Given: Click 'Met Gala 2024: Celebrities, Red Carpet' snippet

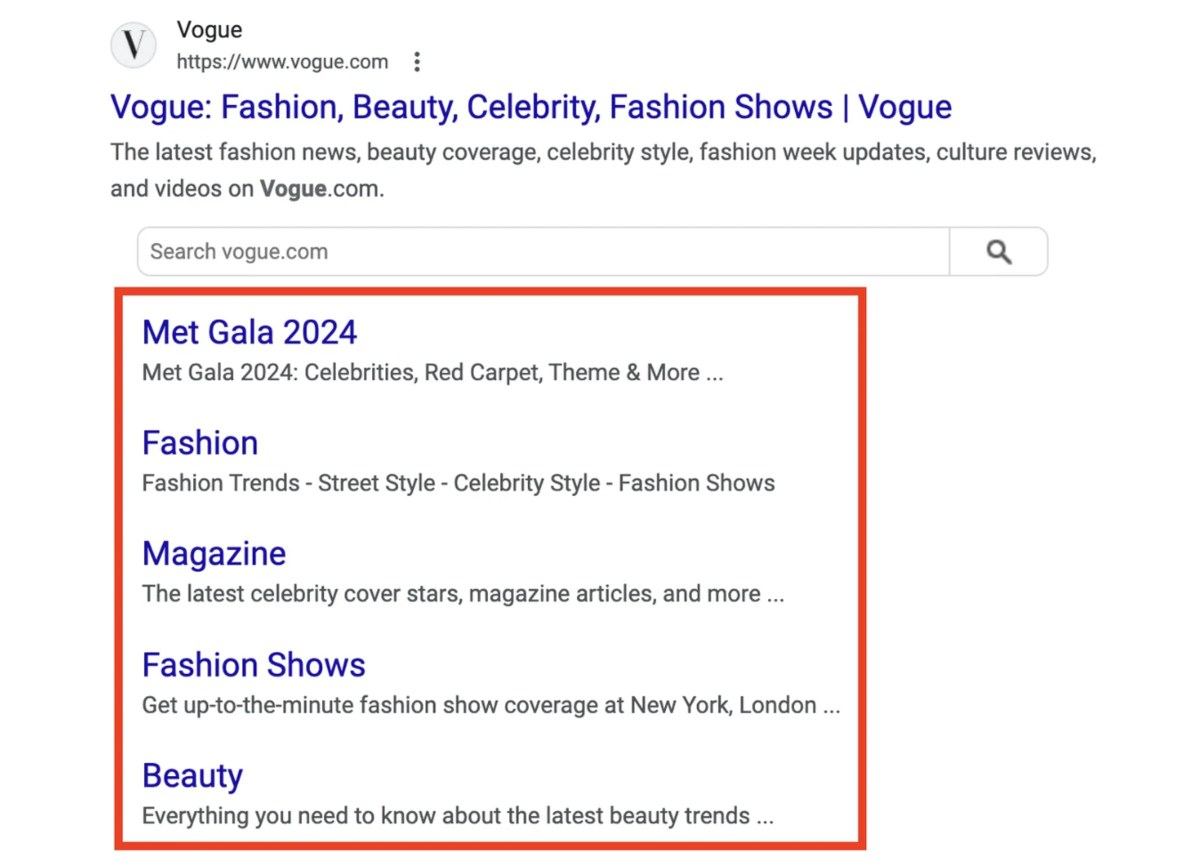Looking at the screenshot, I should click(432, 373).
